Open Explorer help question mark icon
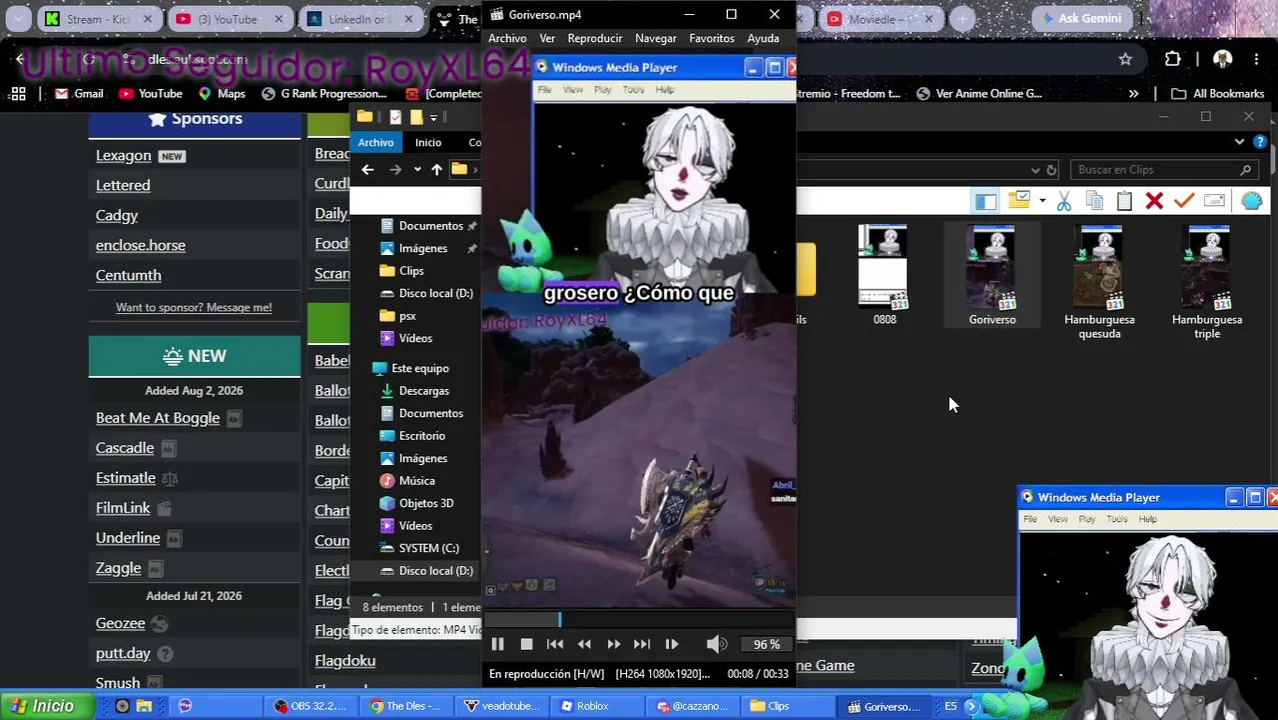Image resolution: width=1278 pixels, height=720 pixels. tap(1261, 142)
